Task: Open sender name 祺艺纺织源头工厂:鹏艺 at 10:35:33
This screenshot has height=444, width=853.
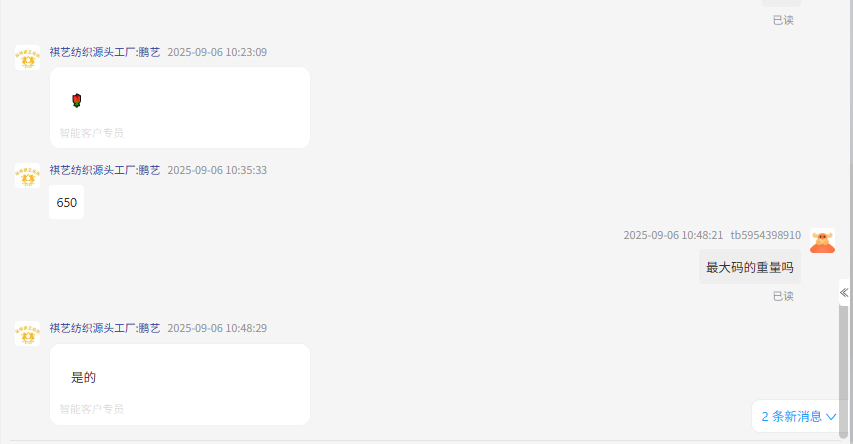Action: coord(105,170)
